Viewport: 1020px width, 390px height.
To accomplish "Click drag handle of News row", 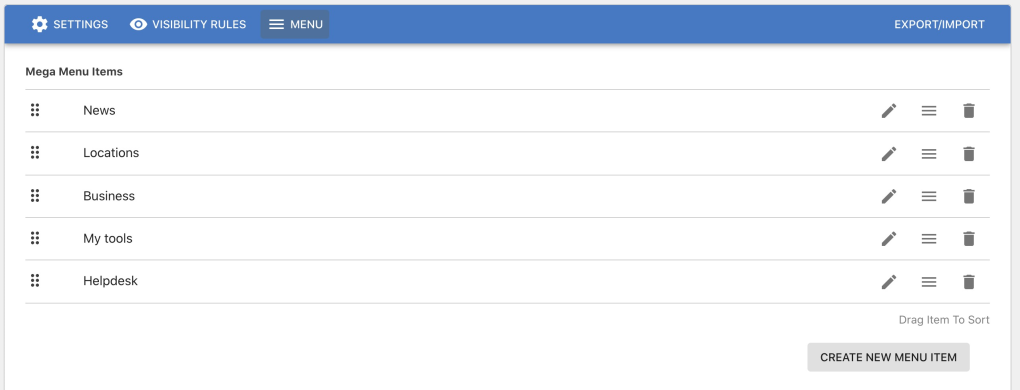I will 35,110.
